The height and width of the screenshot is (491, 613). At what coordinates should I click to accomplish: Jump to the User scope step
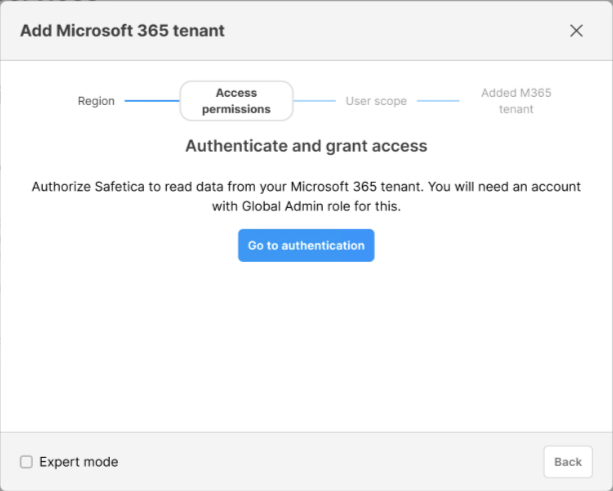pyautogui.click(x=376, y=101)
